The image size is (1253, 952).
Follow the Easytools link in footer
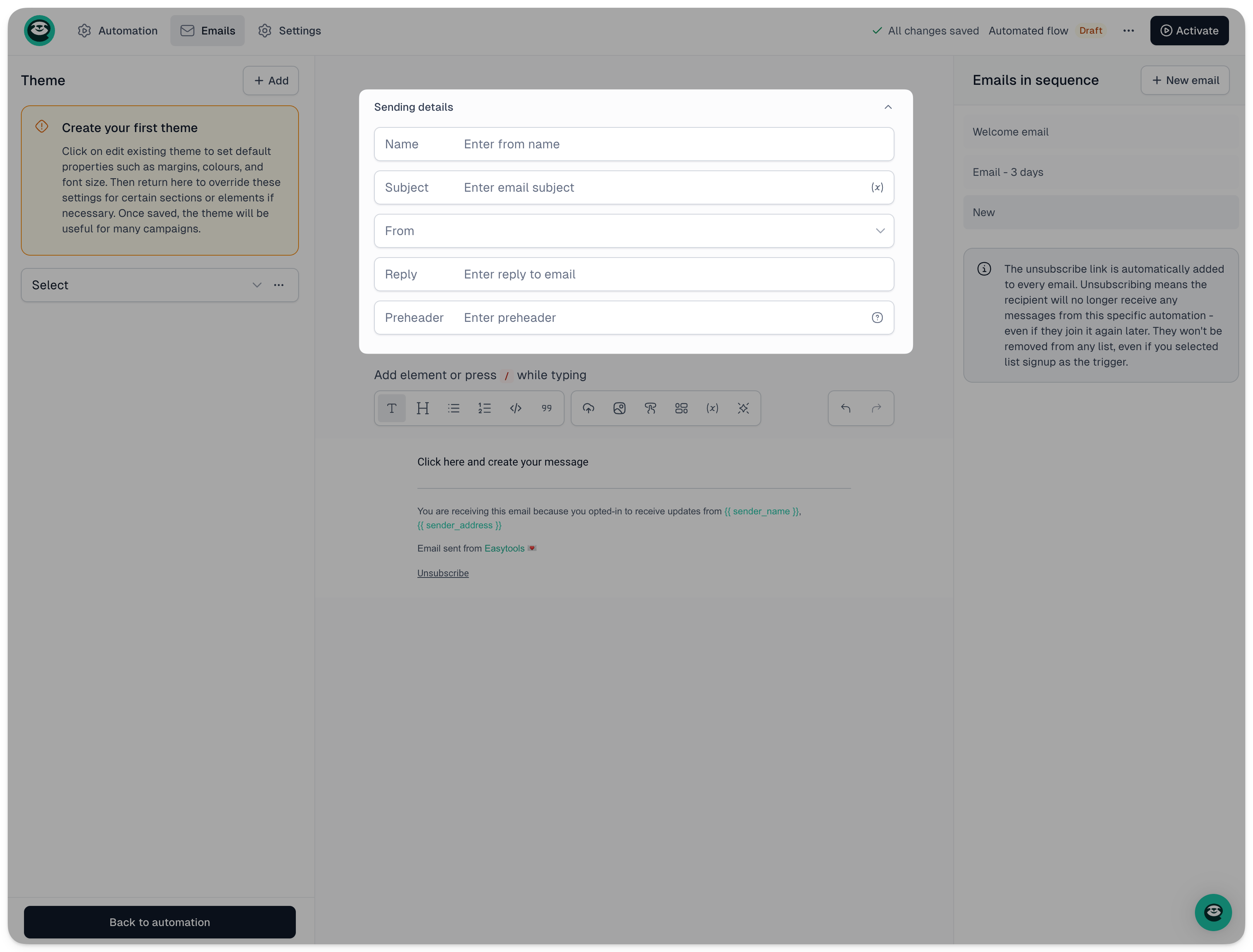[x=504, y=548]
